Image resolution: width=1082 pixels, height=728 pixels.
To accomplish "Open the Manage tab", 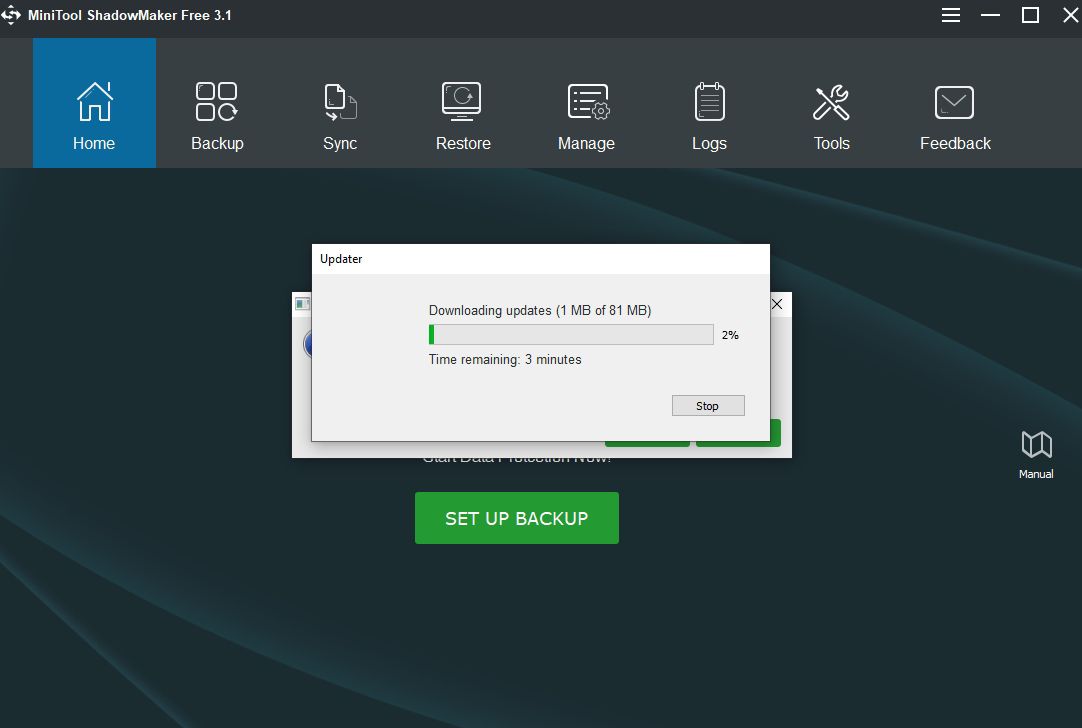I will pyautogui.click(x=586, y=103).
